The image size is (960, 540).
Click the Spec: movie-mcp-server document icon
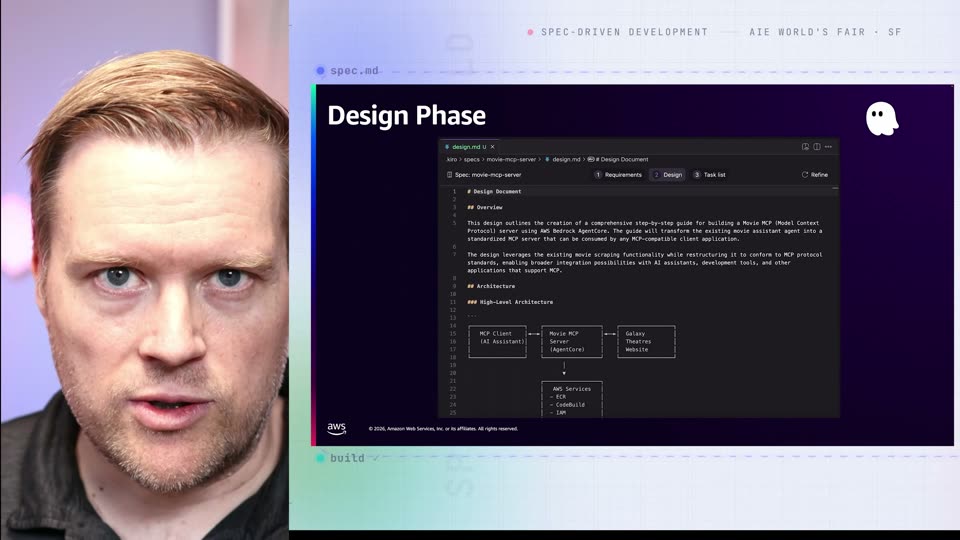(x=449, y=175)
